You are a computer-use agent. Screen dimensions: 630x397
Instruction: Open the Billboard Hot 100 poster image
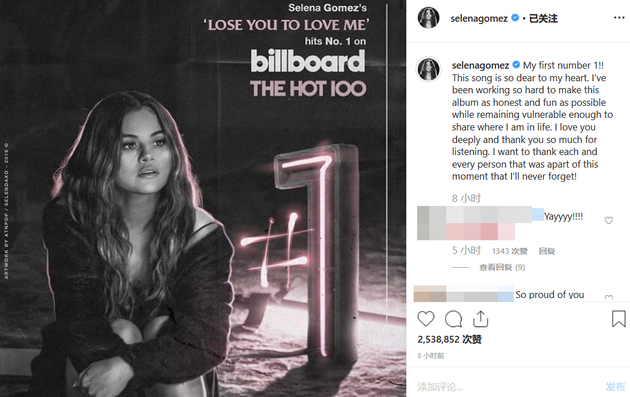[203, 198]
